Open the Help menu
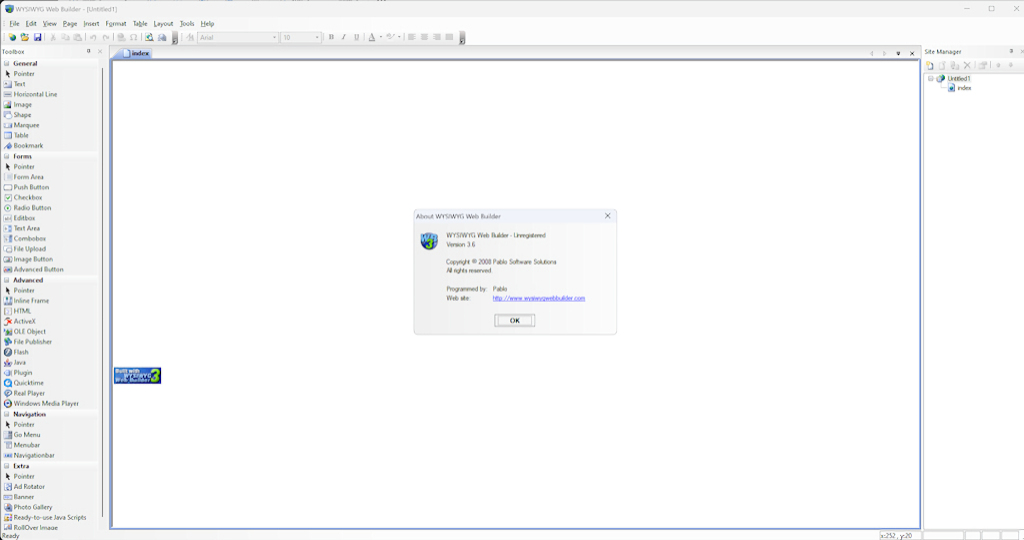1024x540 pixels. point(207,24)
